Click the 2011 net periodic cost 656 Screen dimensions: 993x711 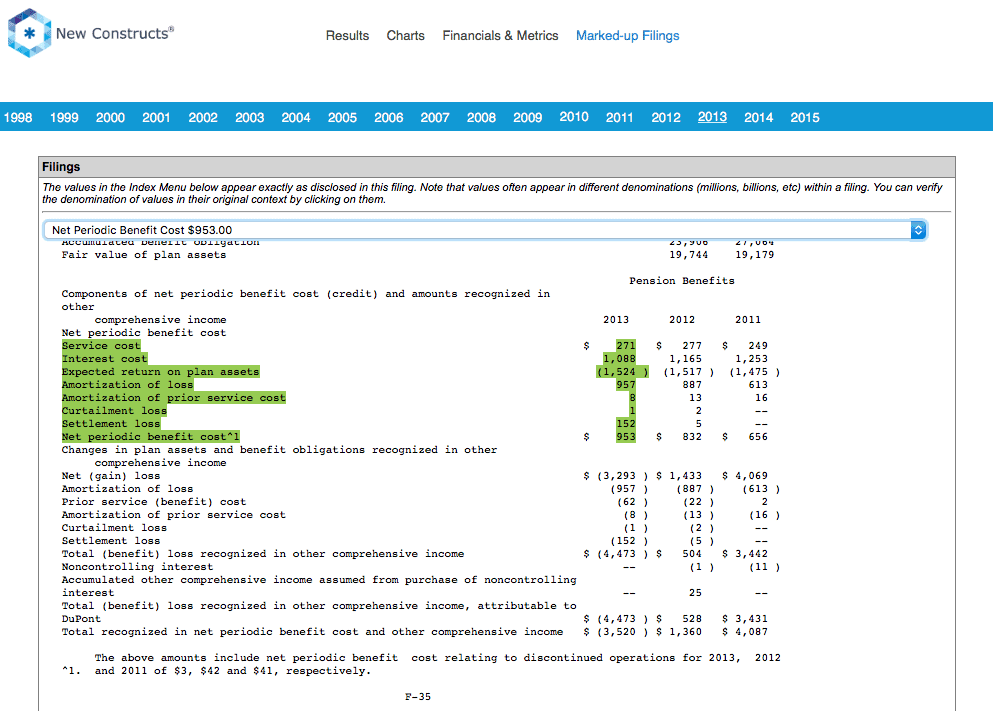pyautogui.click(x=757, y=437)
